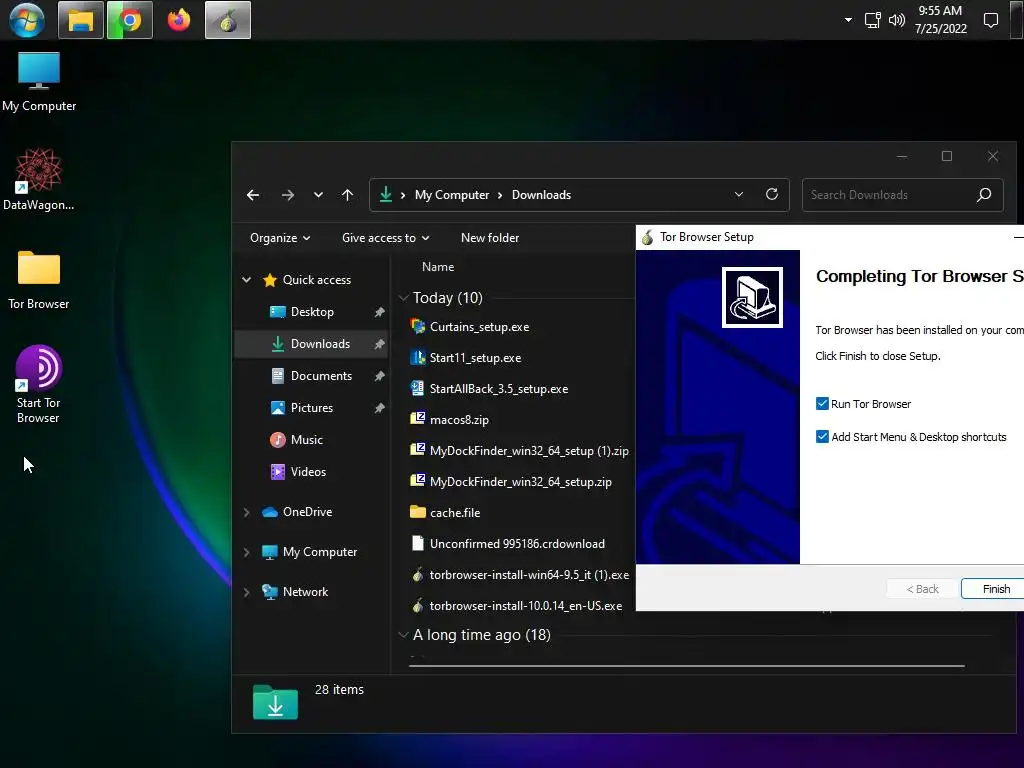Screen dimensions: 1024x768
Task: Show hidden tray icons arrow
Action: (848, 20)
